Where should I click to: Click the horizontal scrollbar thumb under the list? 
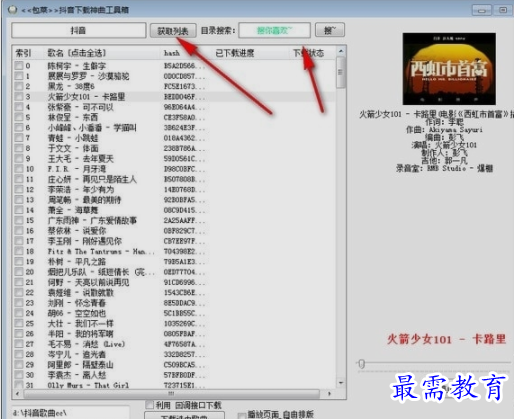[172, 394]
